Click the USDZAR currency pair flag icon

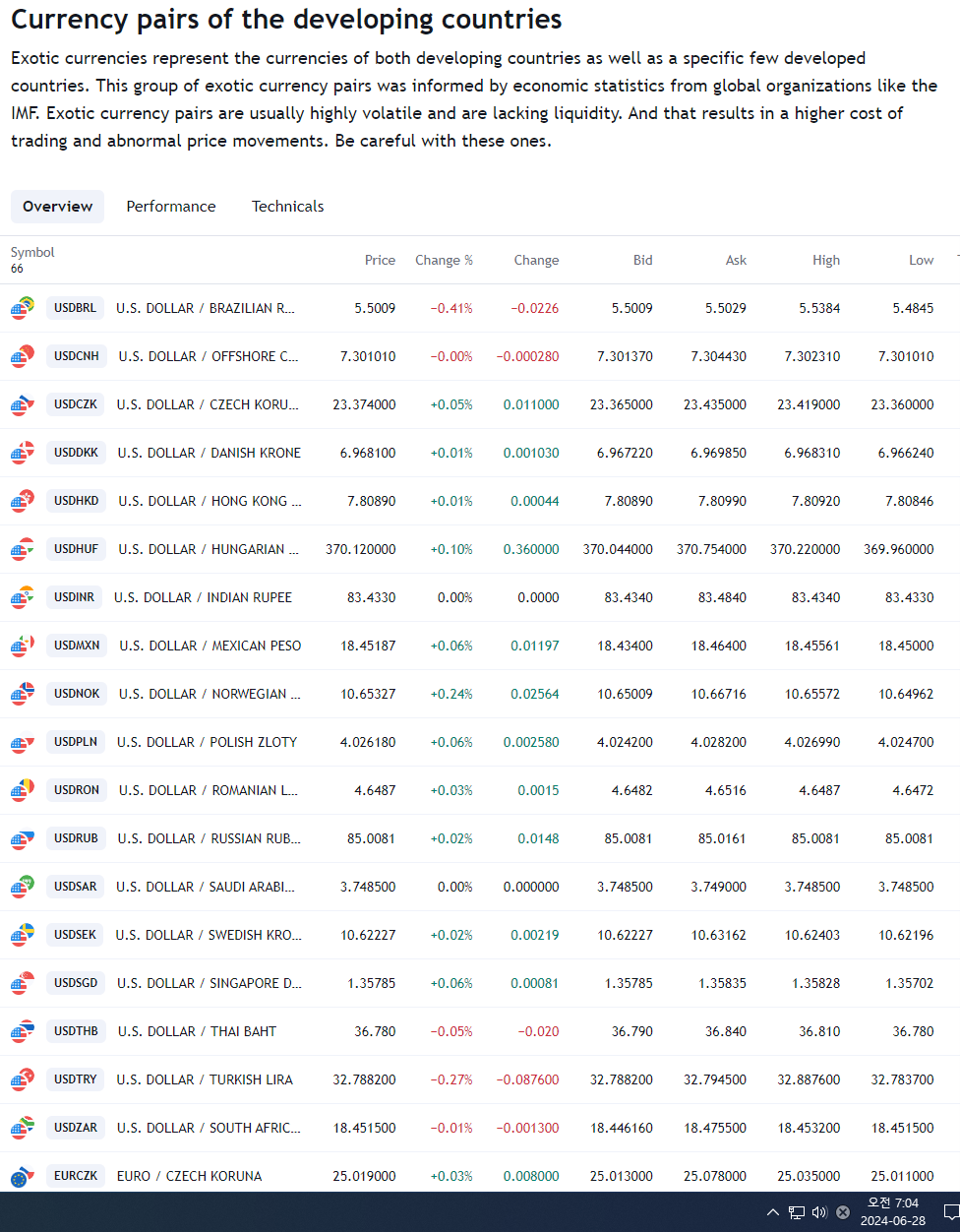point(23,1128)
